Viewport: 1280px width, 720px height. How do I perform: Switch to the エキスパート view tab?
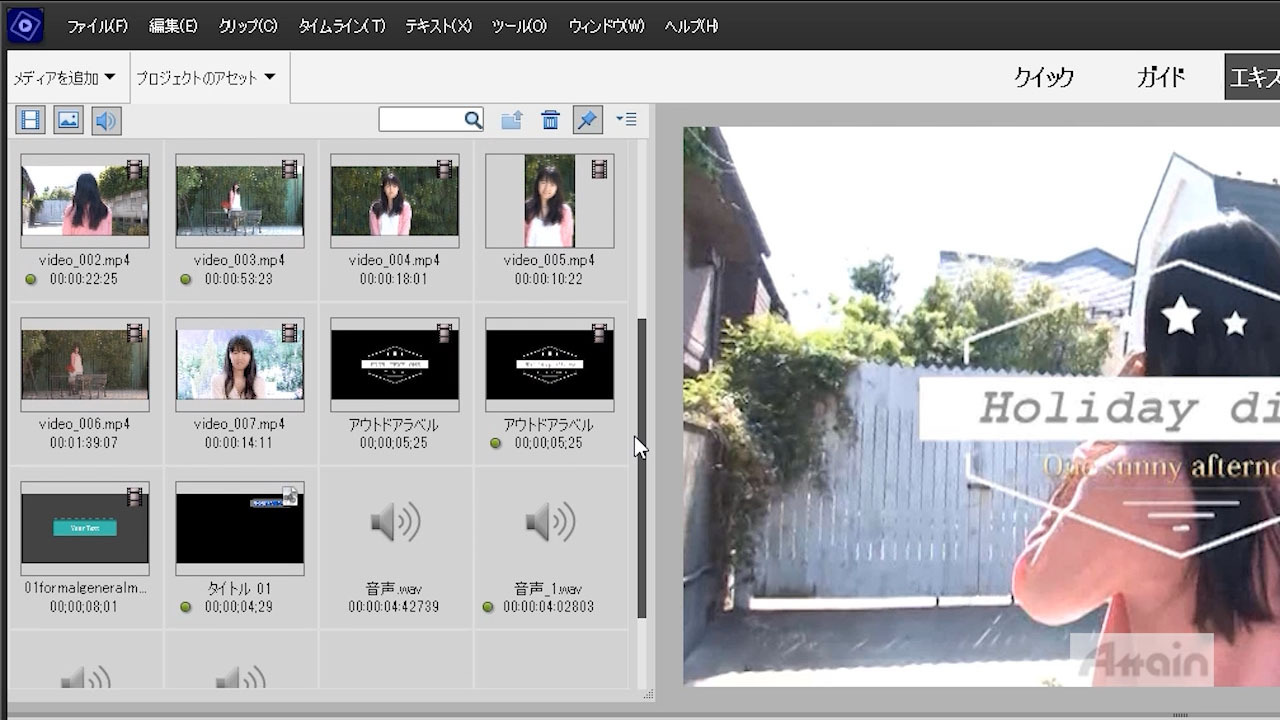[1252, 77]
